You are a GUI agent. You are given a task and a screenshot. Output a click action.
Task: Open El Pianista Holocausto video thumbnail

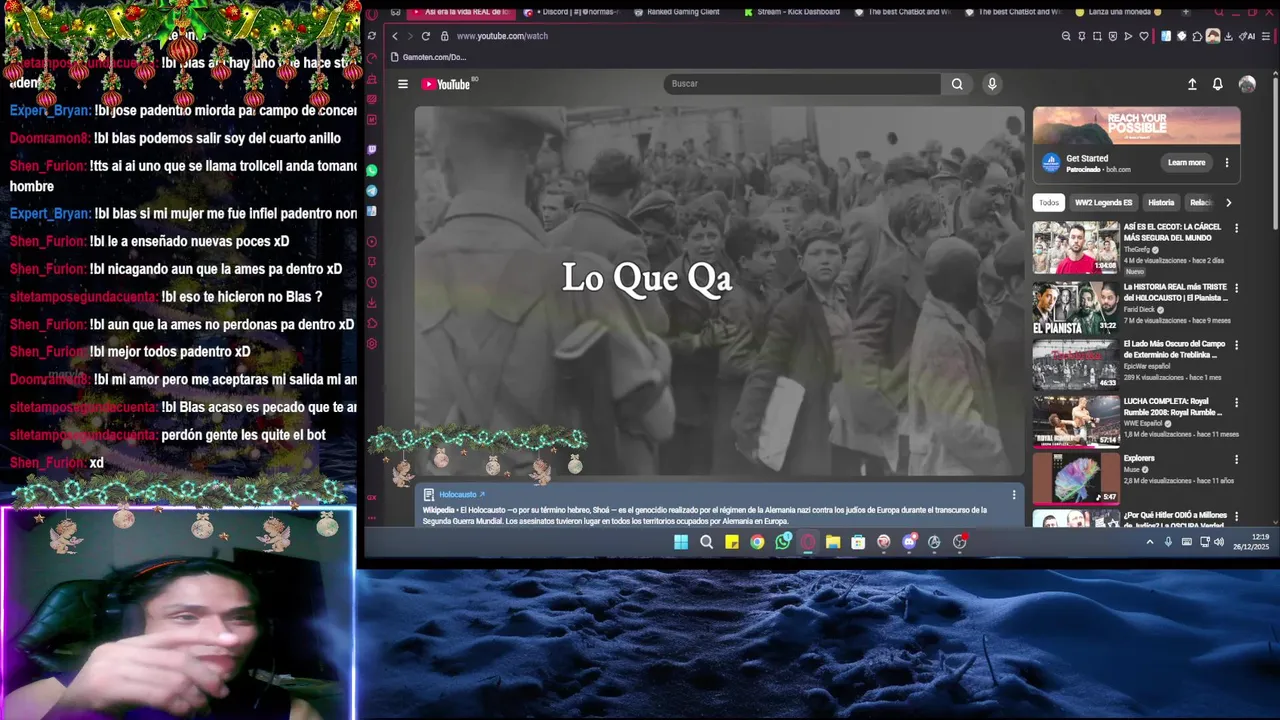(1076, 307)
